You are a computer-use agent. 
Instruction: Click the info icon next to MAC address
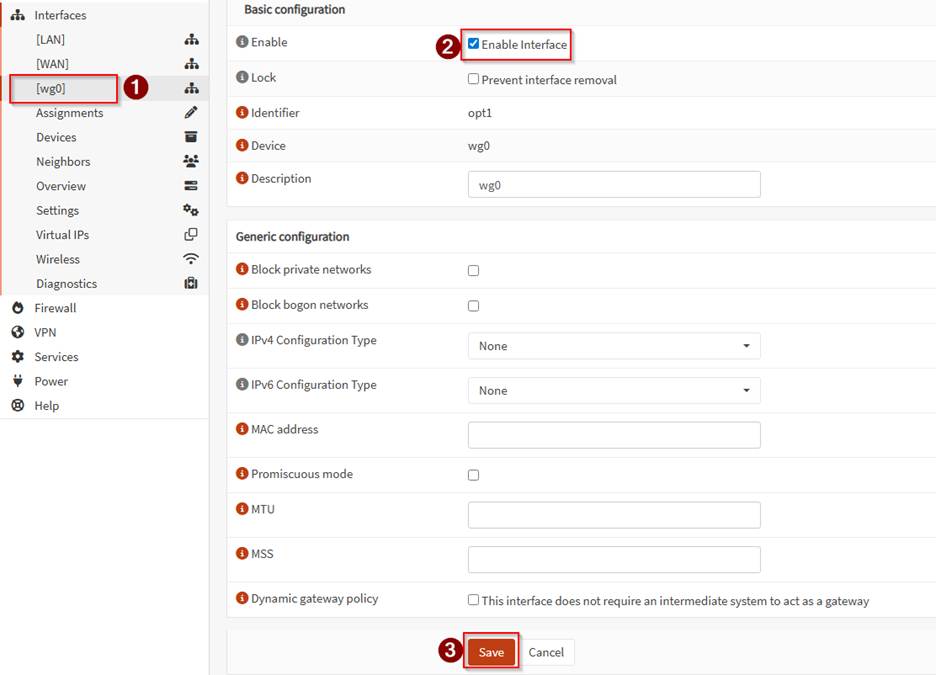click(242, 429)
